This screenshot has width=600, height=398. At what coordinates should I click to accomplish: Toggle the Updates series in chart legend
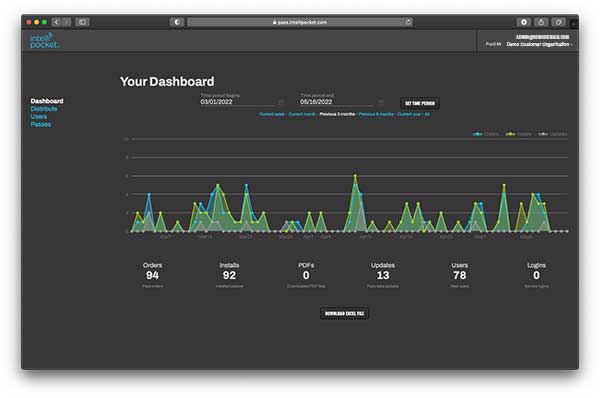(553, 134)
